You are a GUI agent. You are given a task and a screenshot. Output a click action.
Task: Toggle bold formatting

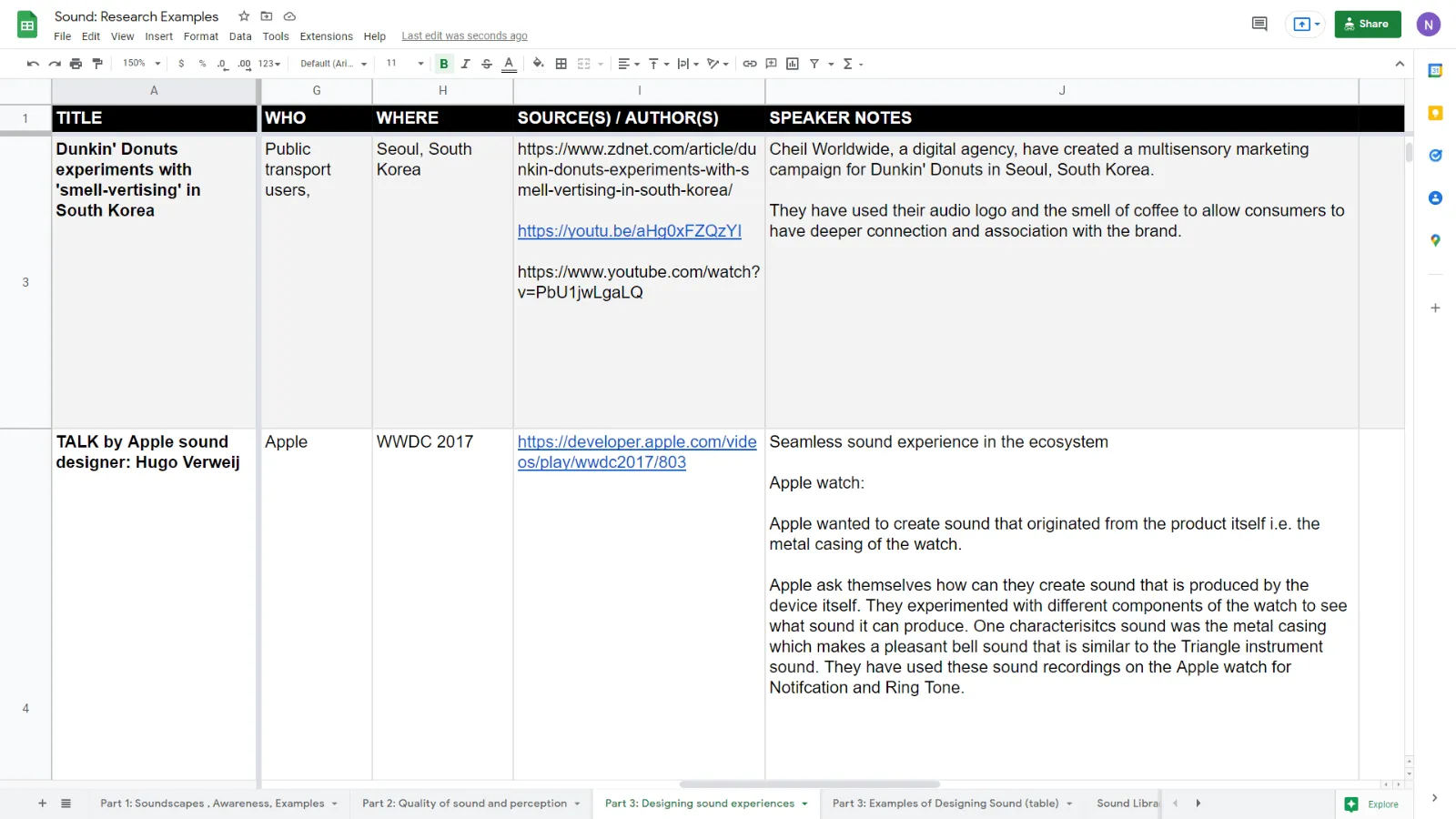pyautogui.click(x=444, y=64)
